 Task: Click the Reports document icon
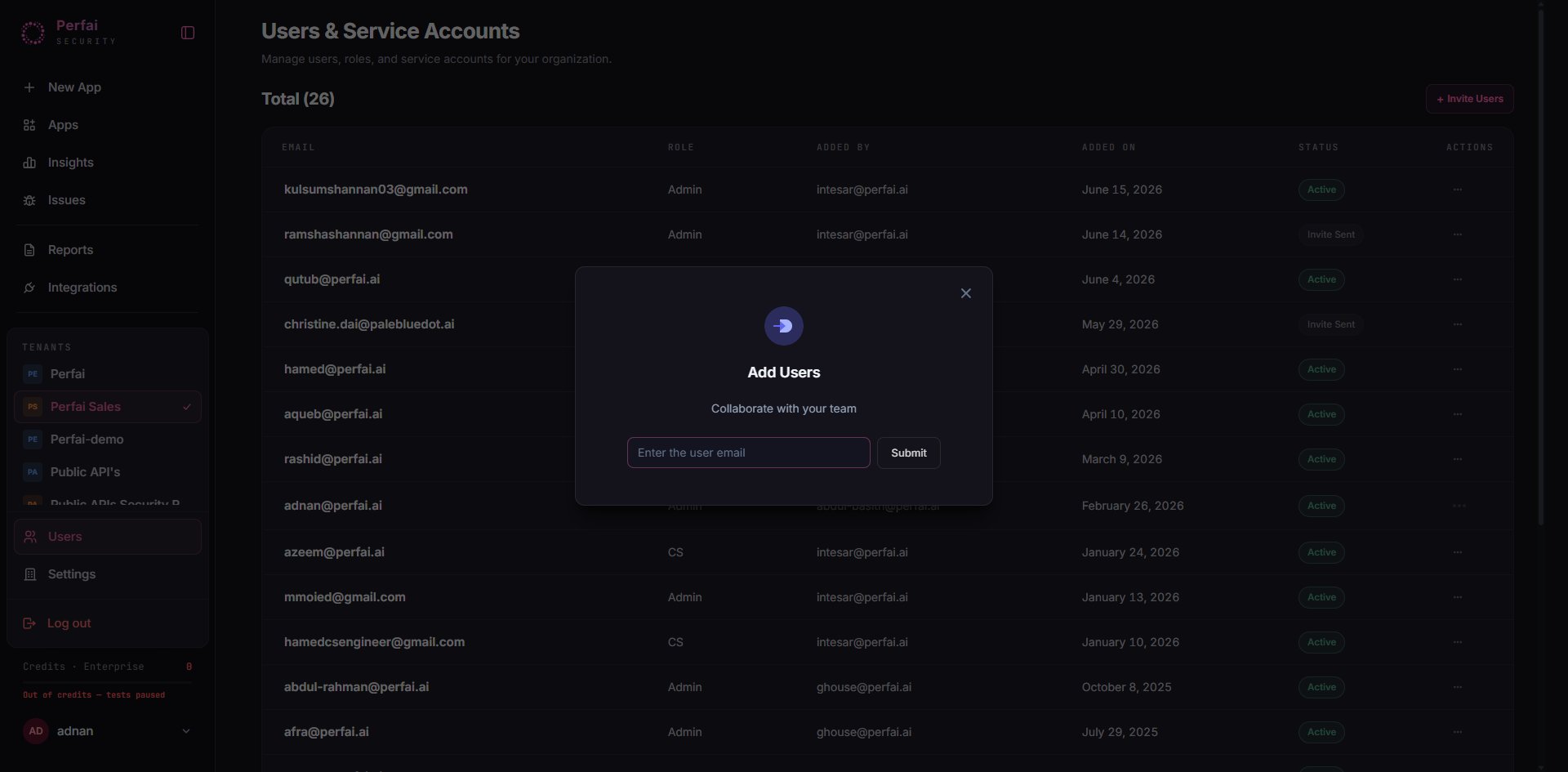click(29, 250)
